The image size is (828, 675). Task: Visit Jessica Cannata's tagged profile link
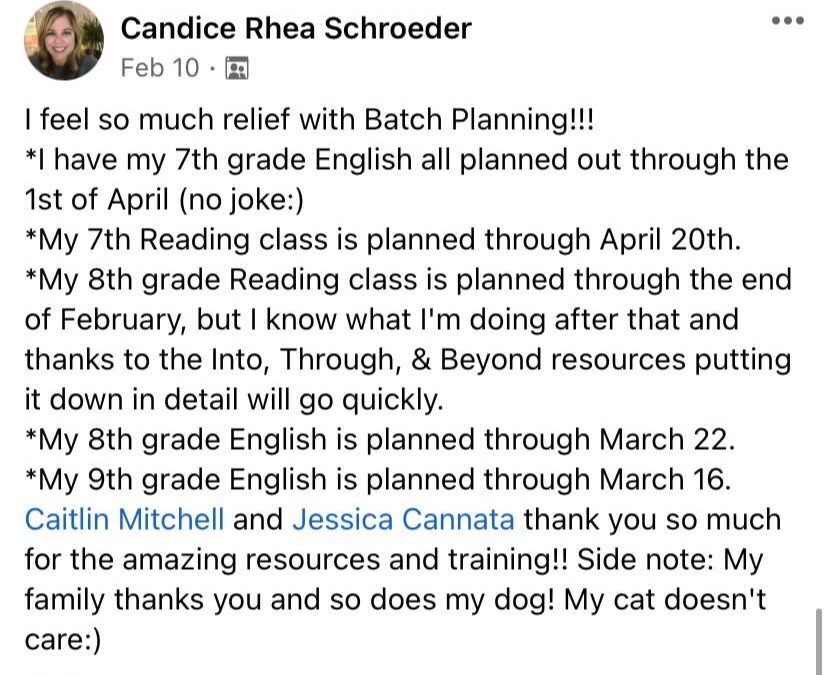click(x=403, y=520)
